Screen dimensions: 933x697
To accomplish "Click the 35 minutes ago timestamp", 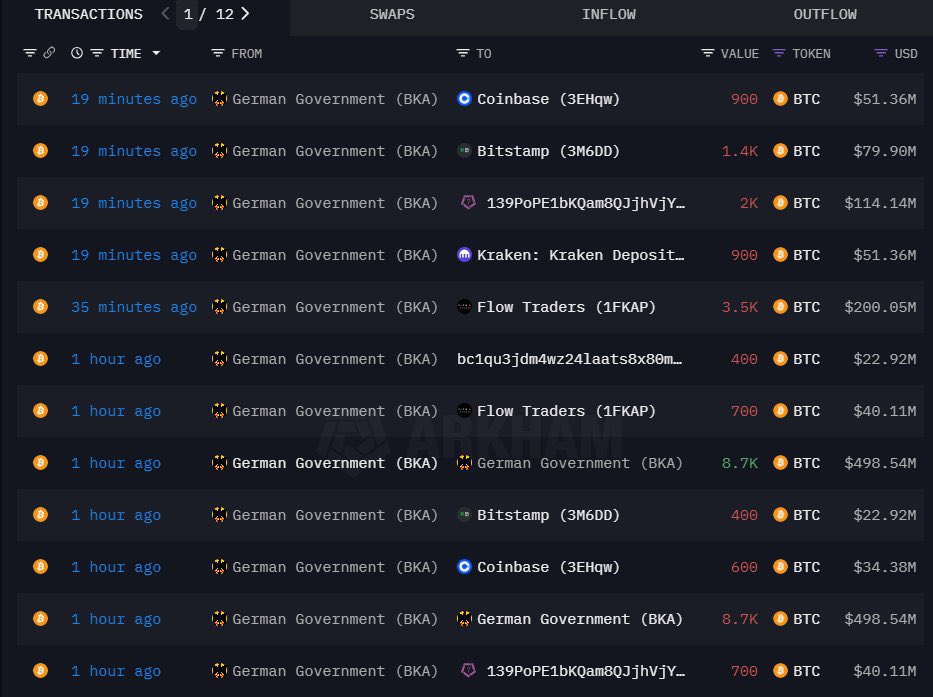I will click(x=134, y=307).
